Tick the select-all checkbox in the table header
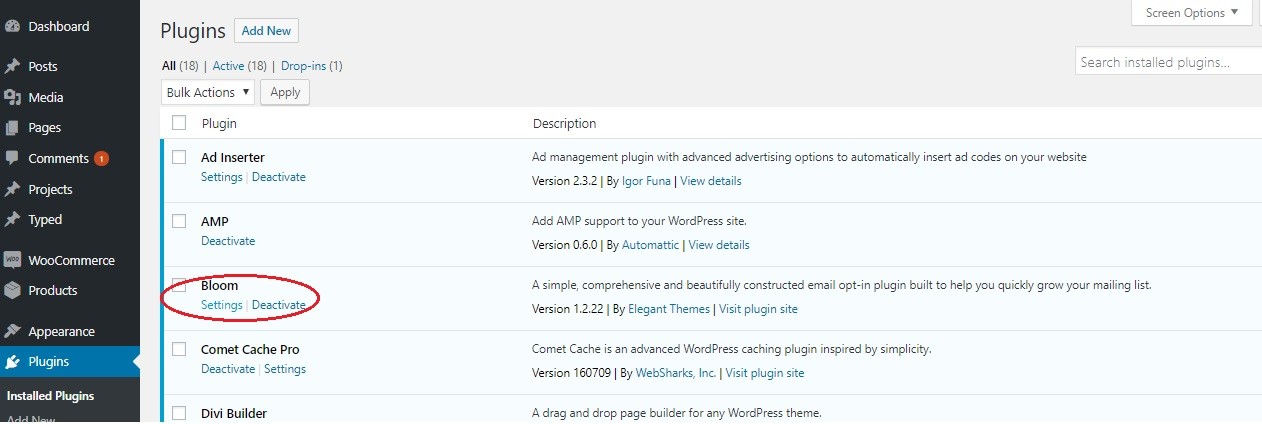This screenshot has width=1262, height=424. (179, 123)
